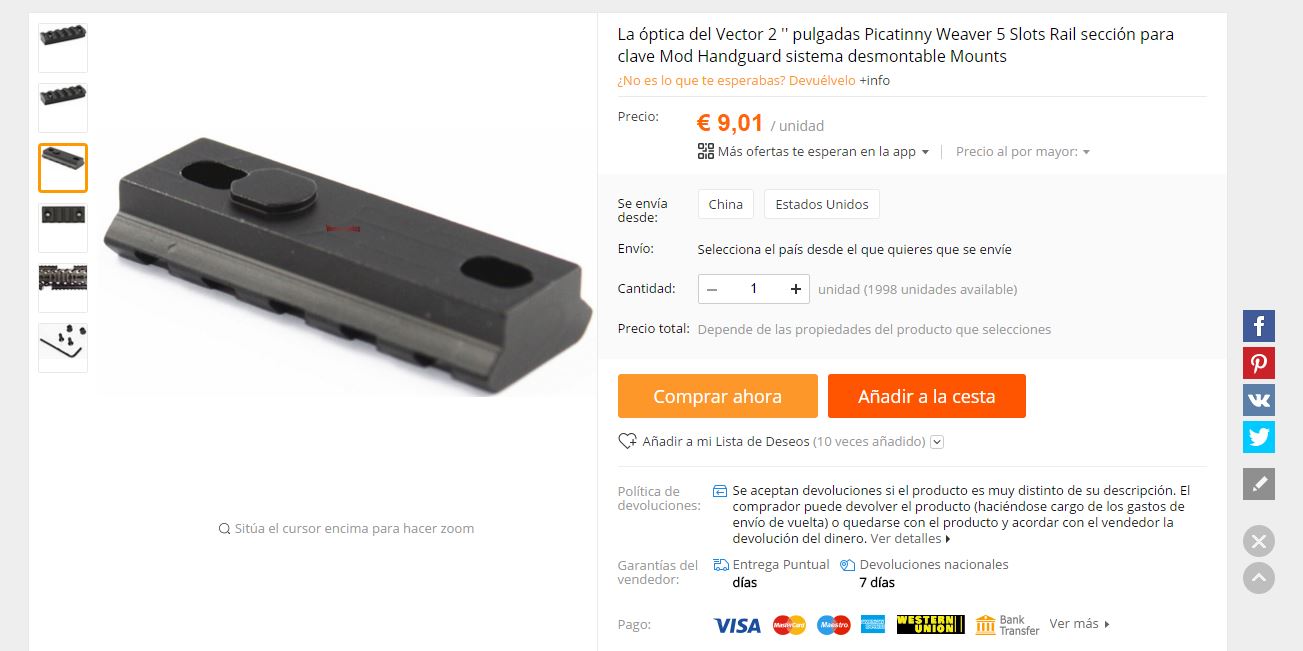Select Estados Unidos as shipping origin

click(822, 204)
